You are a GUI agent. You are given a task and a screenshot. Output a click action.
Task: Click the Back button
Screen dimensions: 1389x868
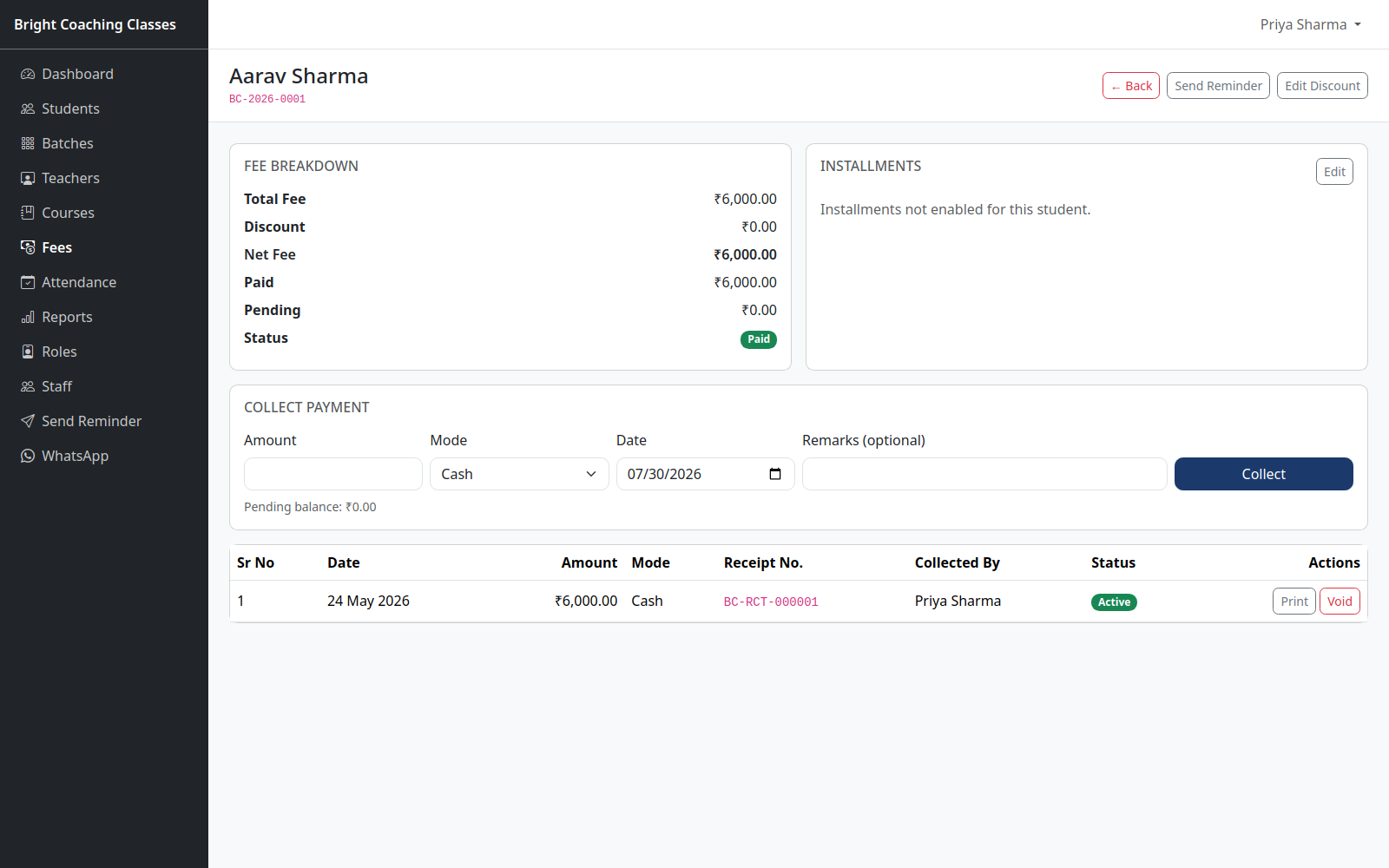(1131, 86)
